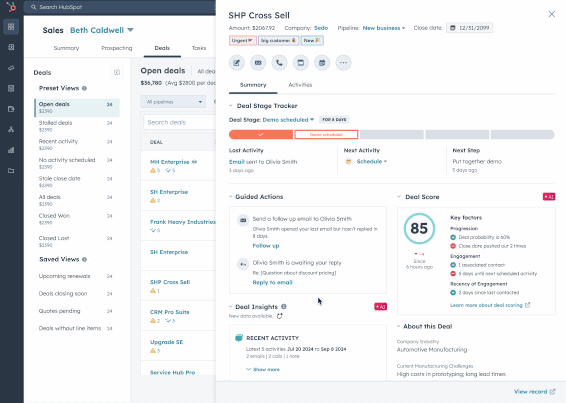Click the reply arrow icon in Guided Actions
Viewport: 566px width, 403px height.
243,264
